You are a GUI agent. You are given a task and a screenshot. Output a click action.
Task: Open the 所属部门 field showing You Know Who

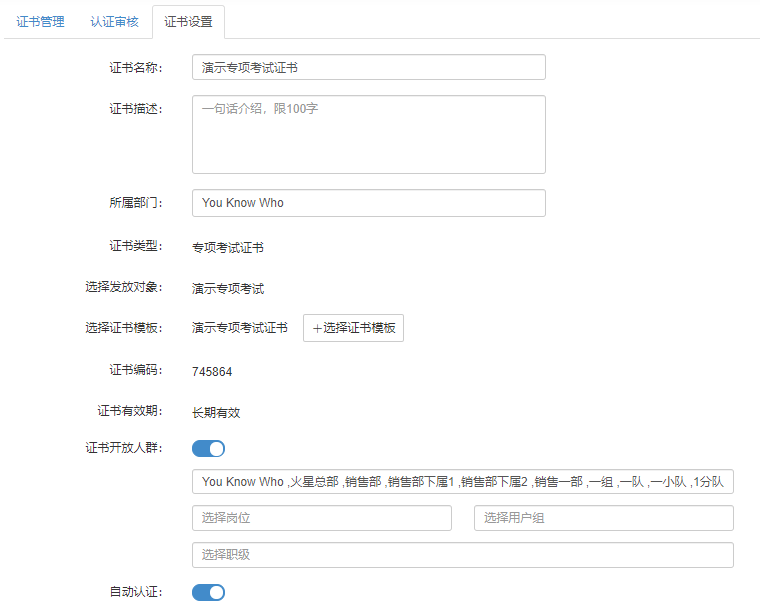(369, 203)
